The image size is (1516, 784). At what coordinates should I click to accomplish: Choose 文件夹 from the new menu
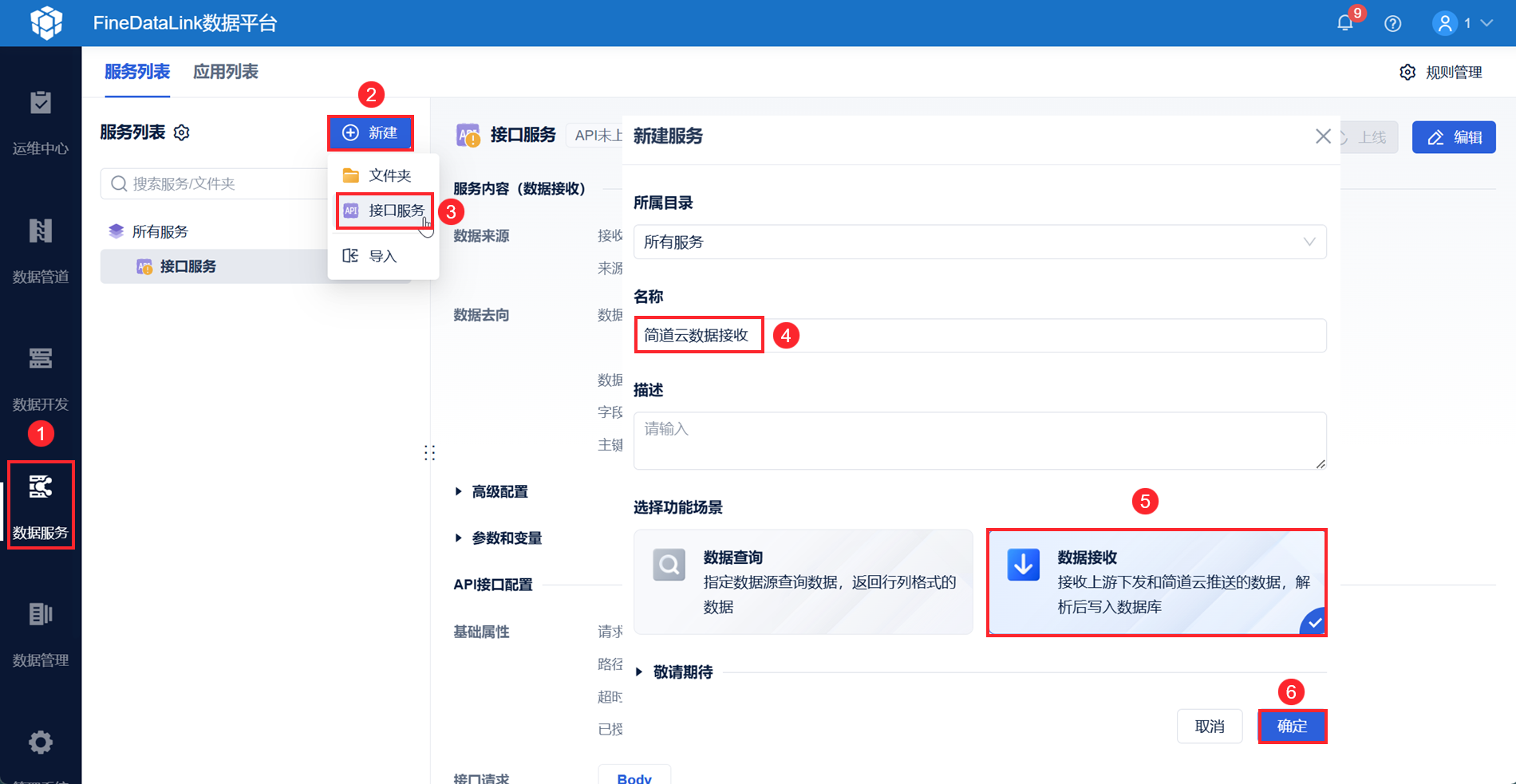(383, 175)
